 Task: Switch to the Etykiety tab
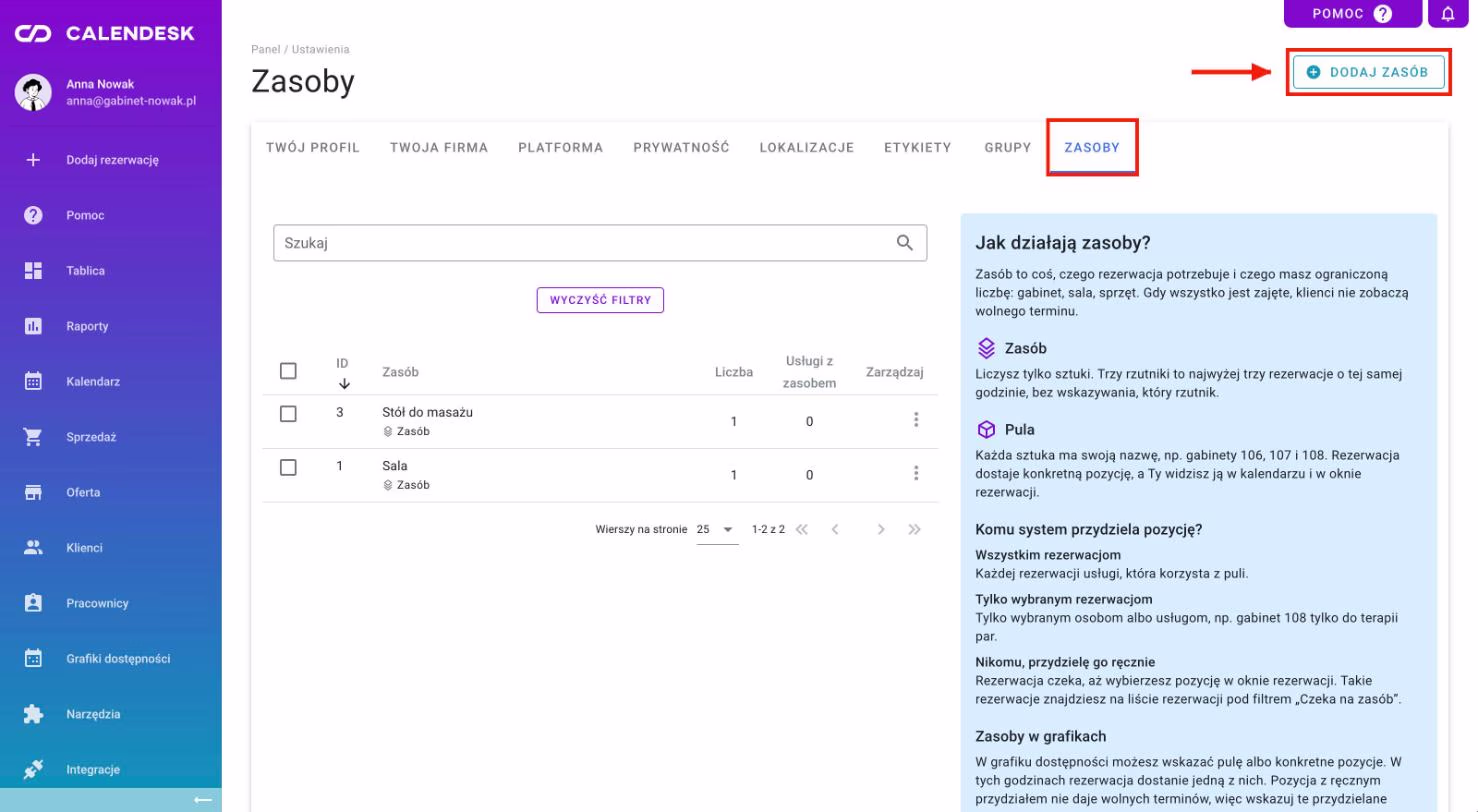918,148
